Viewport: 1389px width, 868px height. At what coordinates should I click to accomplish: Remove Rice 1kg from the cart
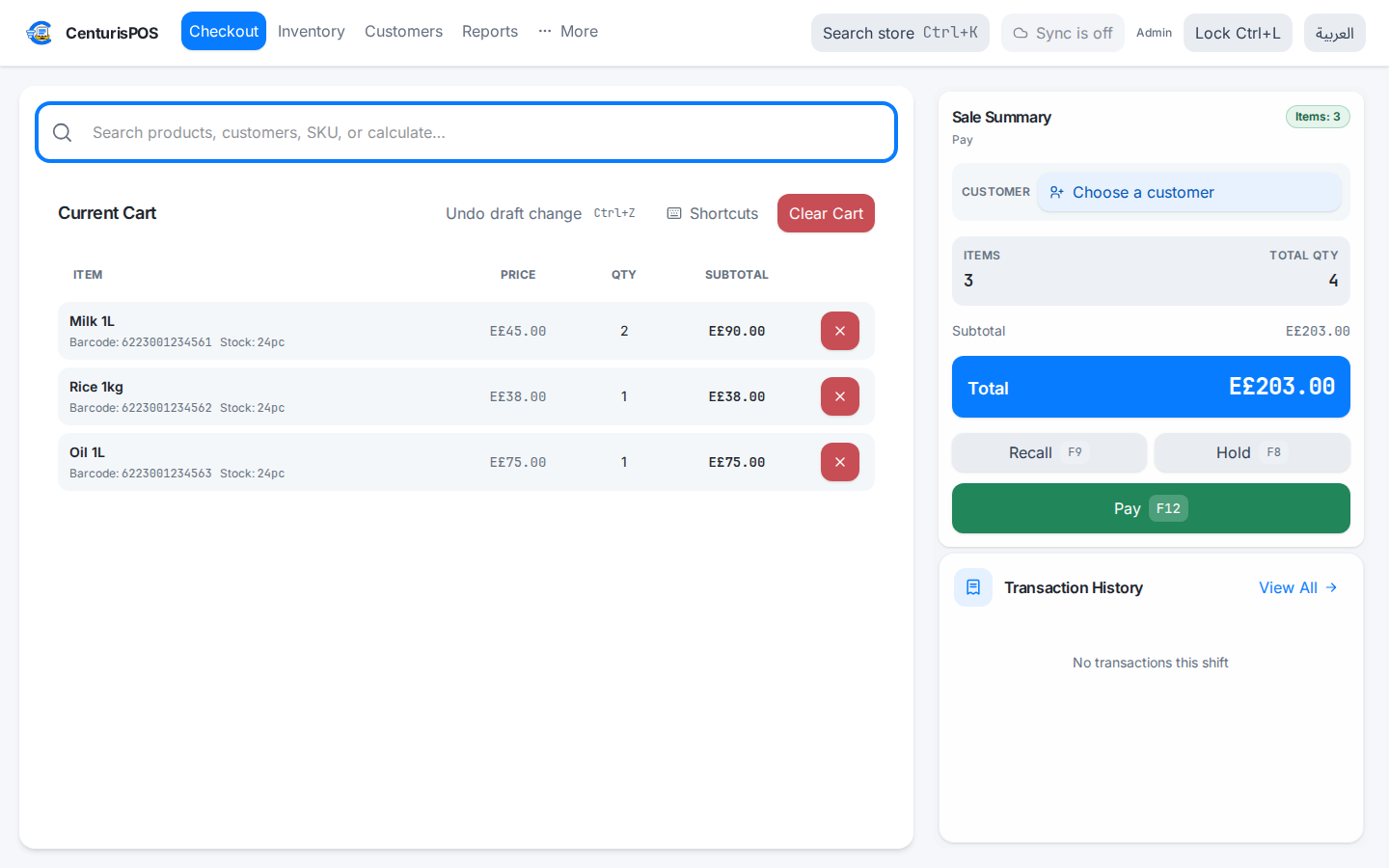pyautogui.click(x=840, y=396)
